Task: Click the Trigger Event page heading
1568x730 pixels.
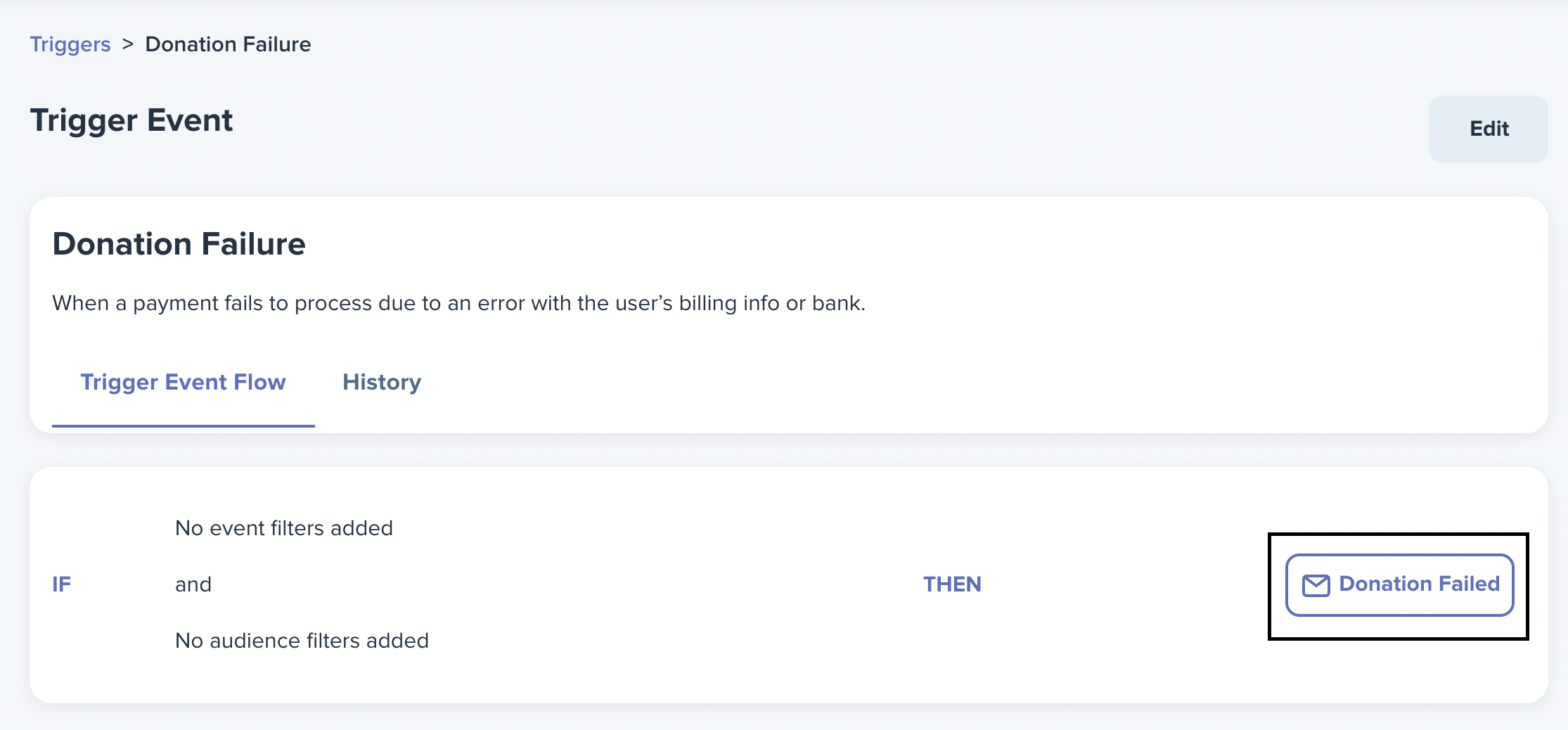Action: [x=131, y=120]
